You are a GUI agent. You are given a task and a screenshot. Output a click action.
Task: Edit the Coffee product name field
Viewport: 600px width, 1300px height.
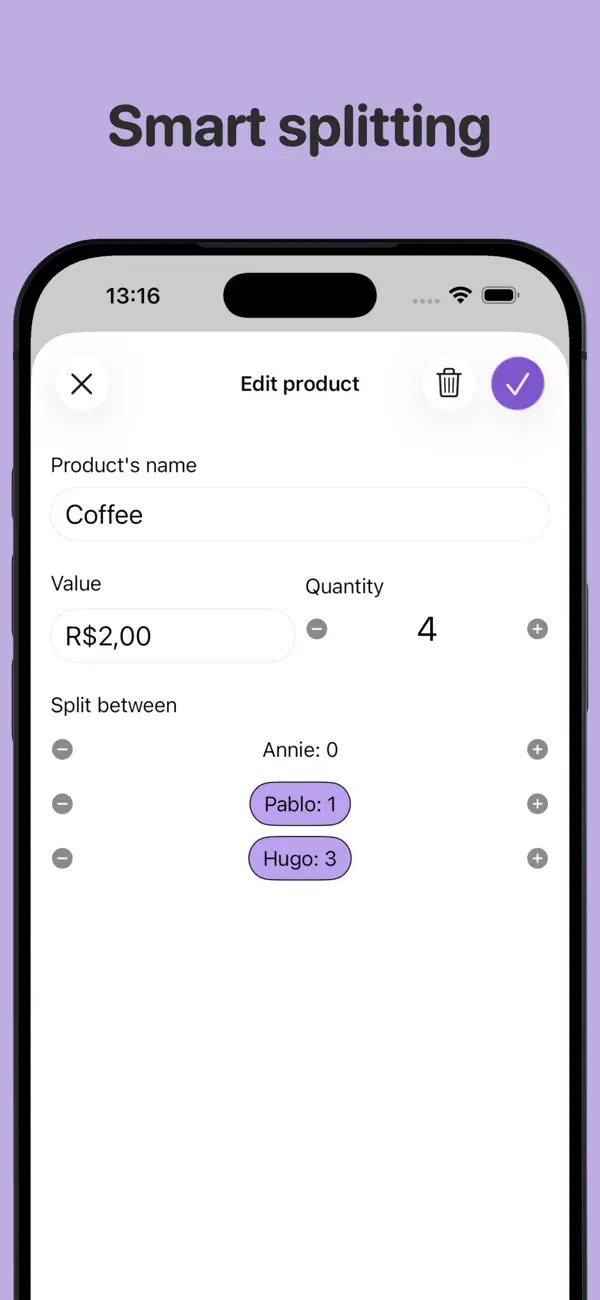pyautogui.click(x=300, y=514)
